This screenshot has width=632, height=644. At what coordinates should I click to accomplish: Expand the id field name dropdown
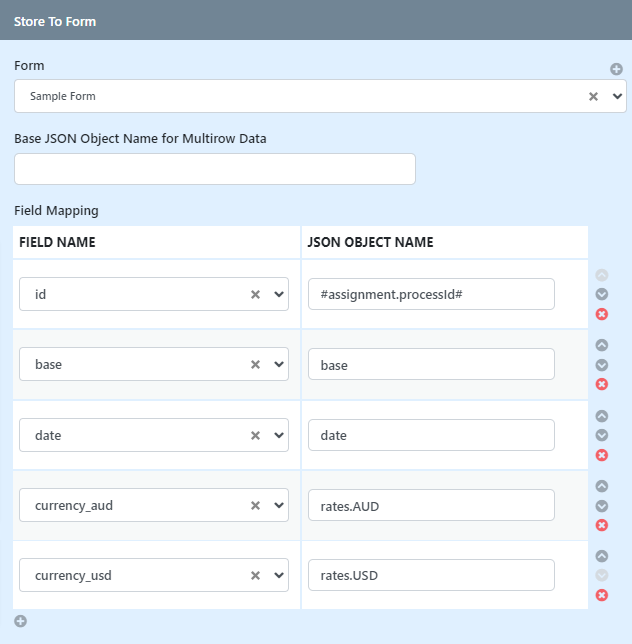(279, 294)
